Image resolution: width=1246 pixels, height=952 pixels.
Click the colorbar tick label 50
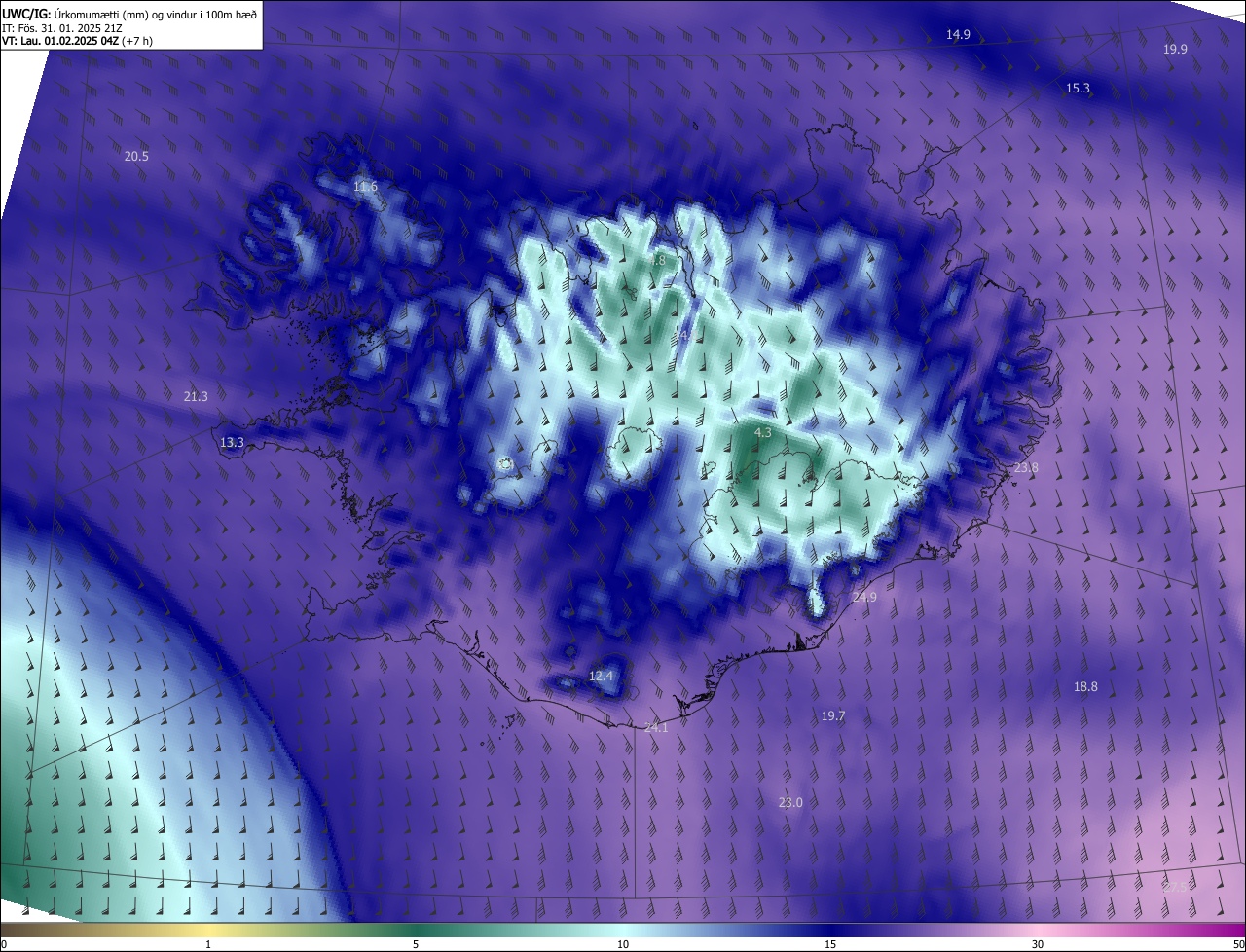(1238, 945)
